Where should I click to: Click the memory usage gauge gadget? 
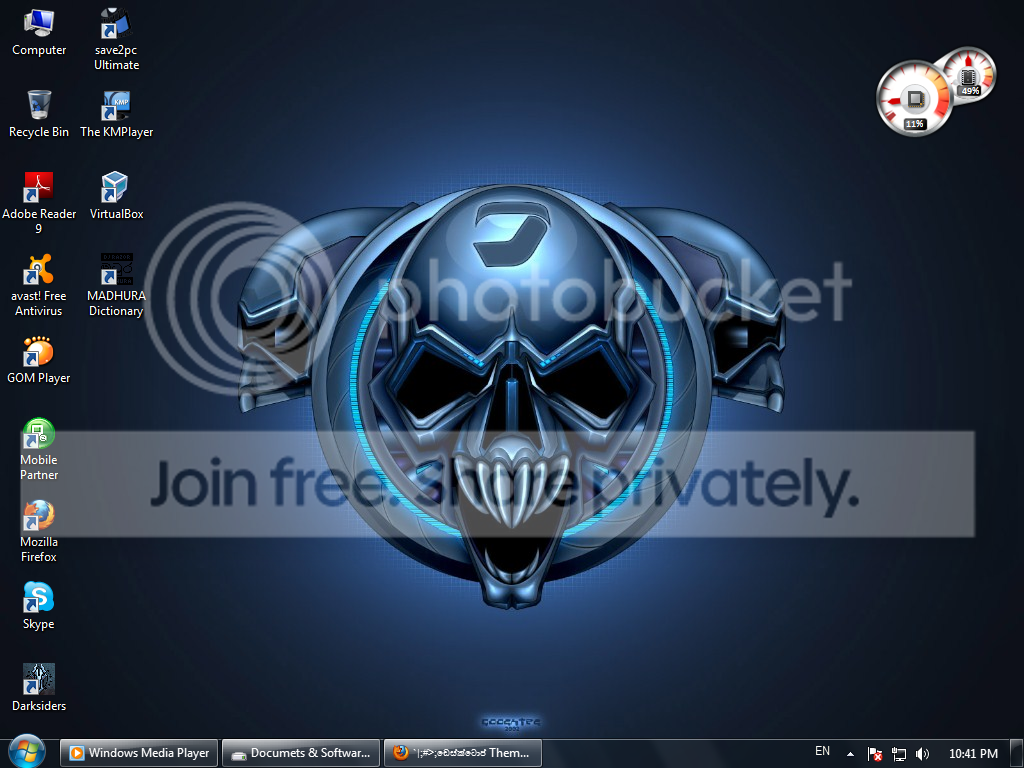click(970, 74)
